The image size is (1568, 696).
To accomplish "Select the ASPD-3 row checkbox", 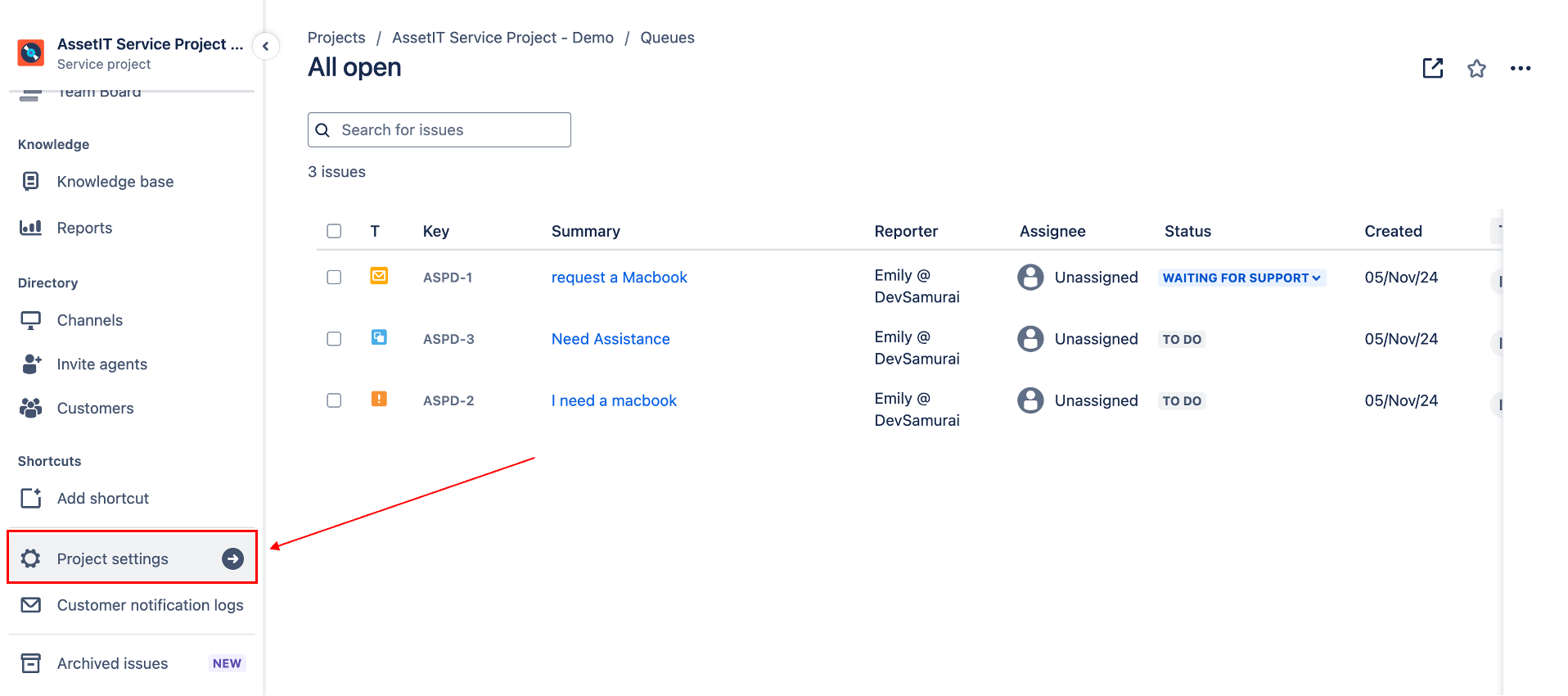I will [334, 339].
